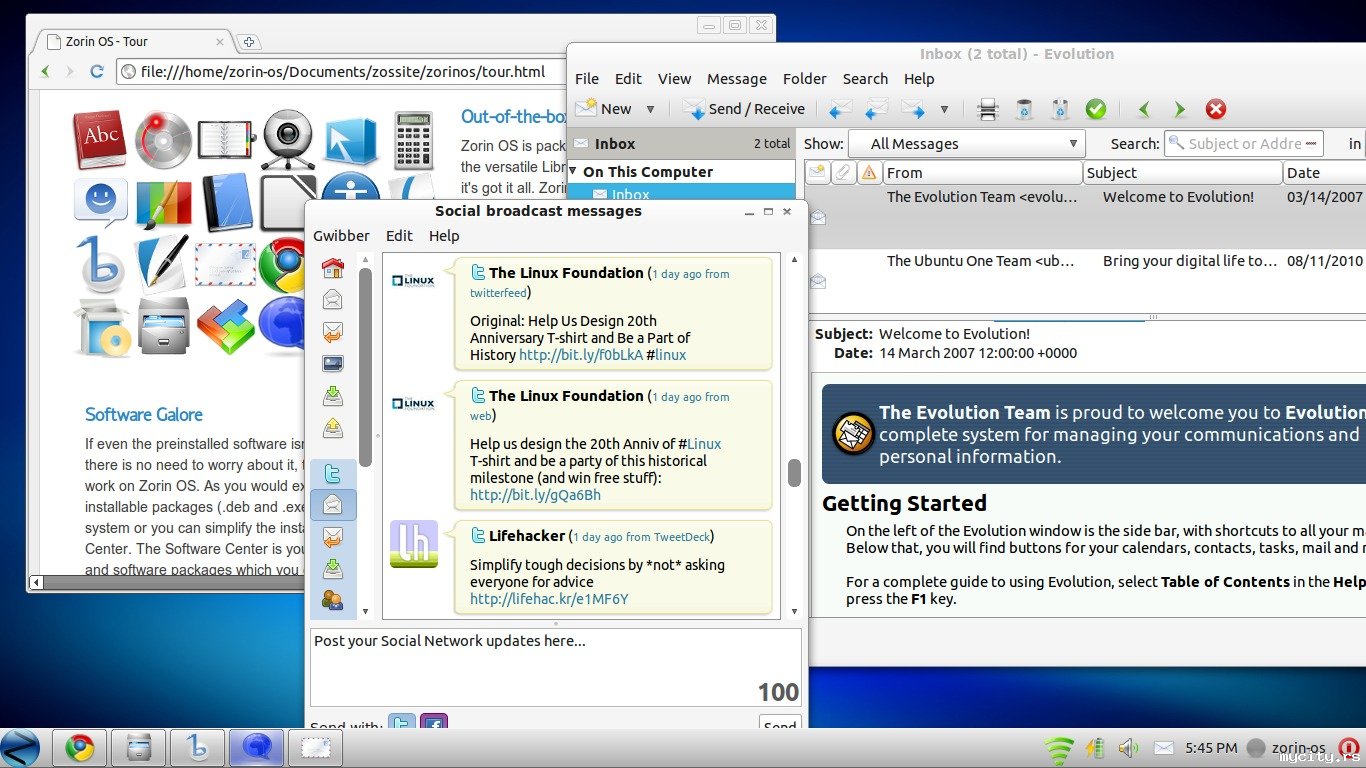
Task: Open the http://lifehac.kr/e1MF6Y link
Action: (549, 599)
